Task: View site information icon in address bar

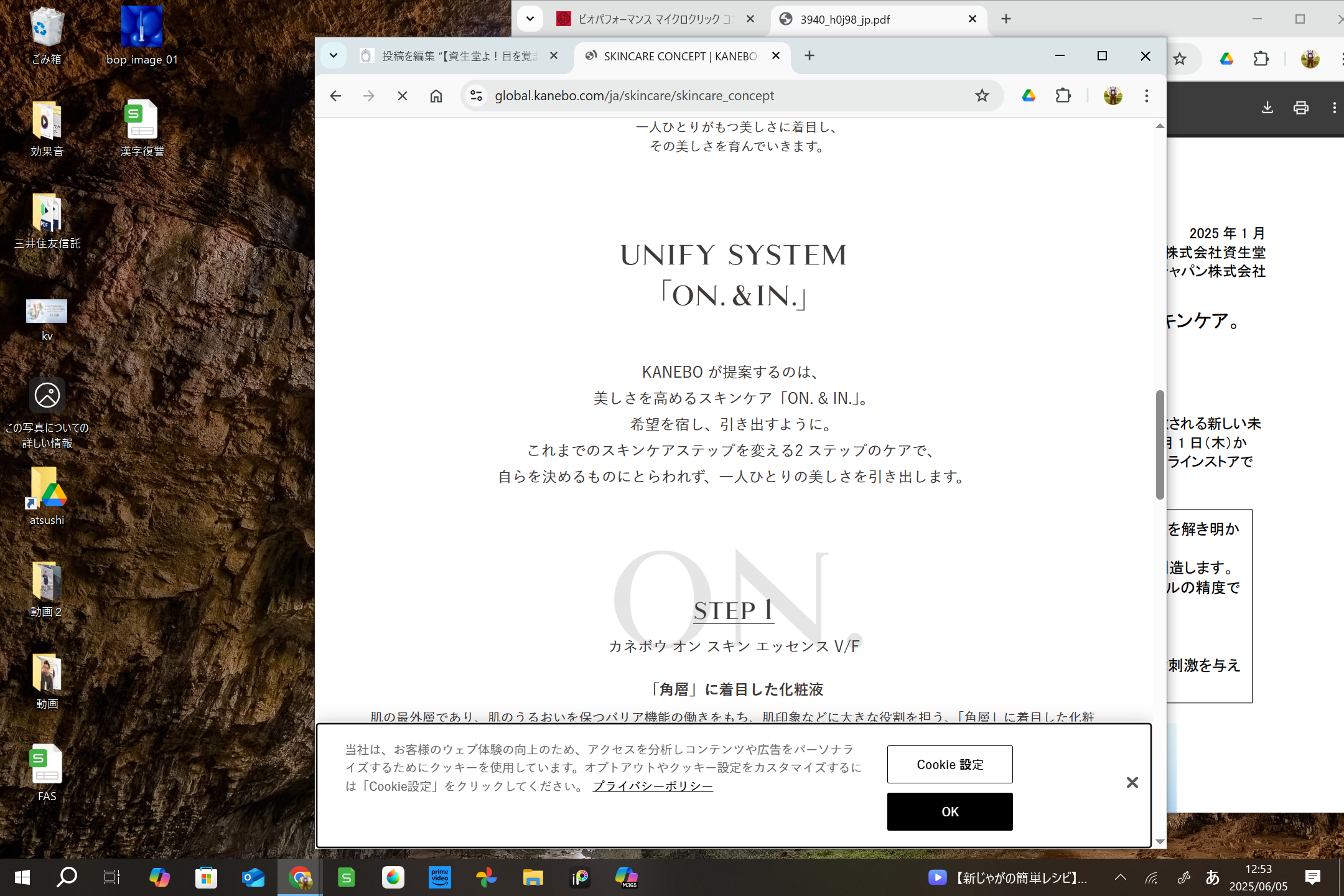Action: coord(477,96)
